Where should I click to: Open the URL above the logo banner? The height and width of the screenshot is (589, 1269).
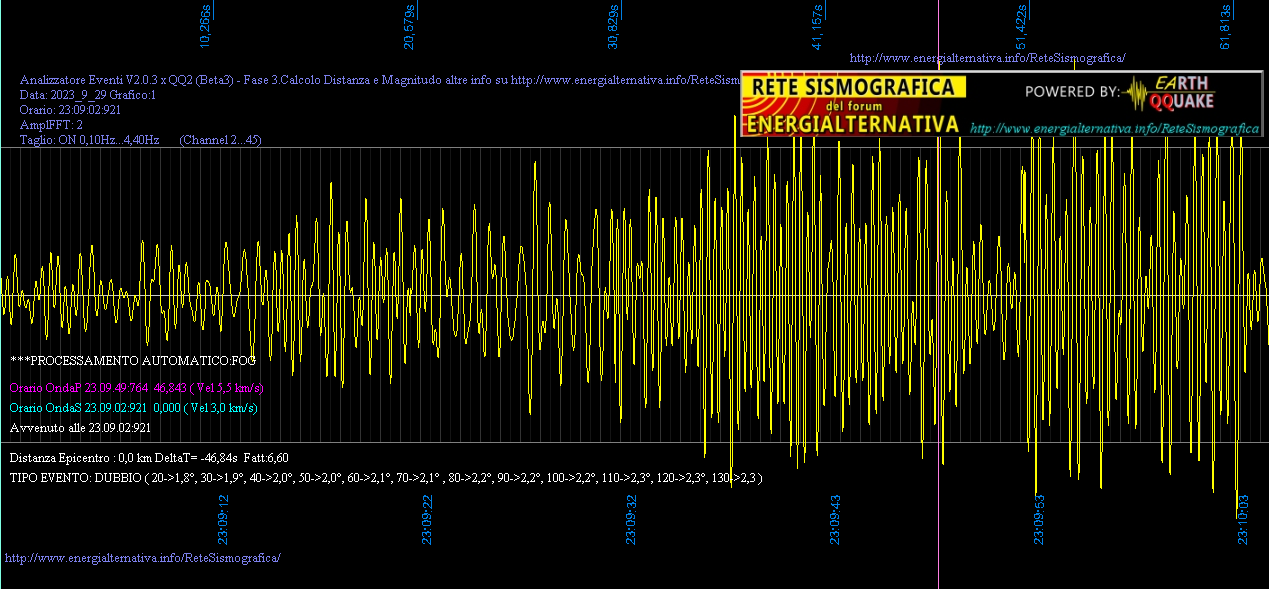(987, 58)
